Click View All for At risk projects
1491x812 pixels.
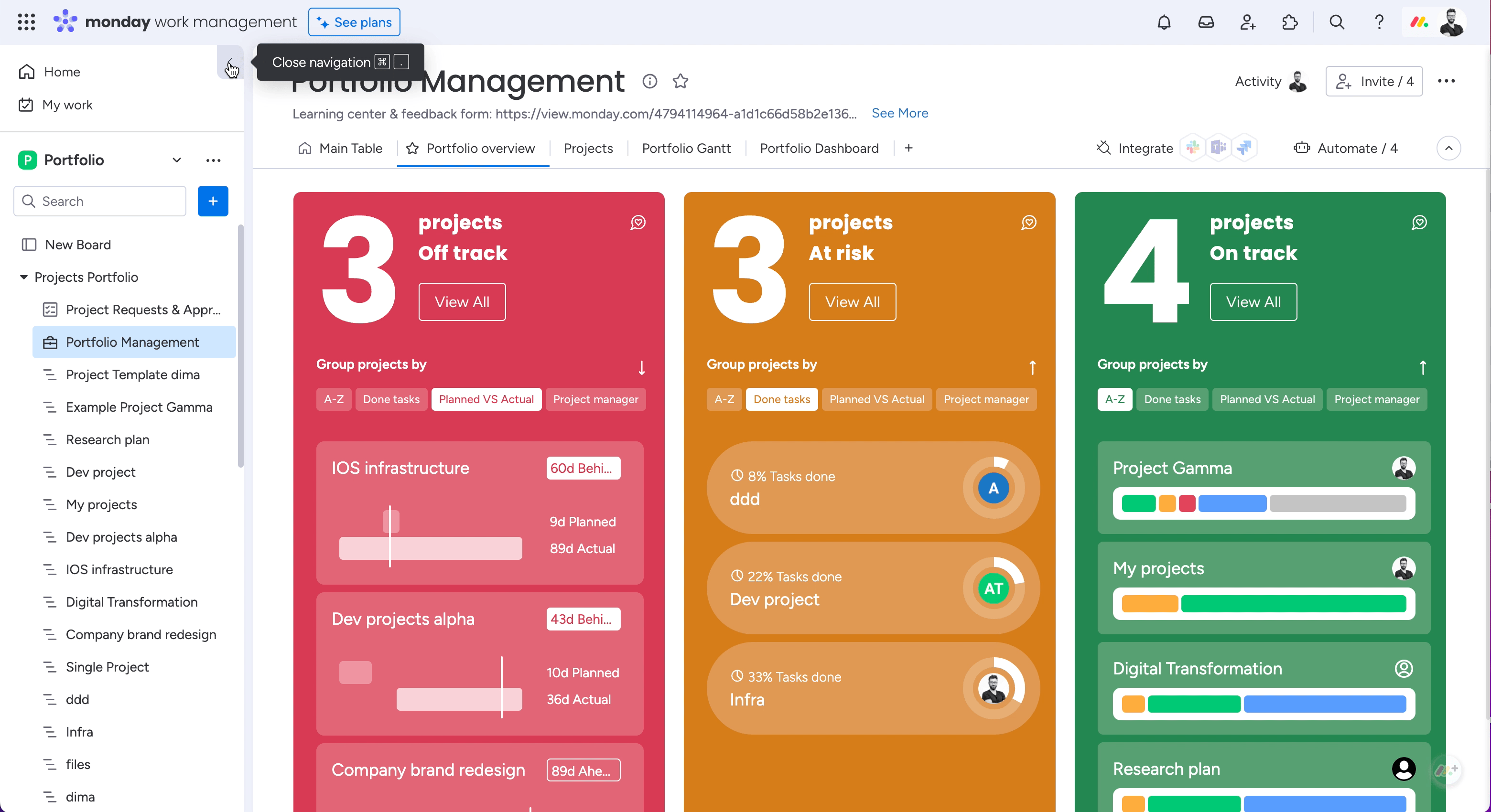[x=853, y=302]
